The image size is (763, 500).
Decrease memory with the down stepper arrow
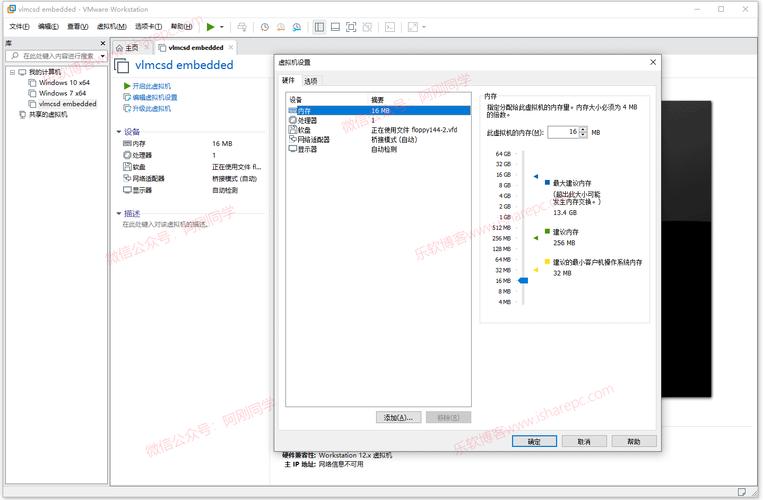(583, 135)
